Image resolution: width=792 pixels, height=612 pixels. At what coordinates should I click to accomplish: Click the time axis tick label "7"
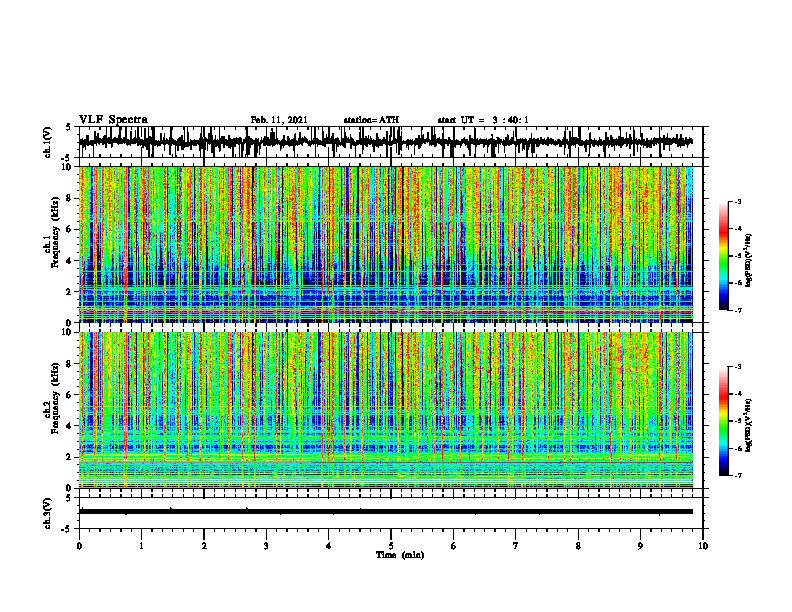pyautogui.click(x=516, y=546)
